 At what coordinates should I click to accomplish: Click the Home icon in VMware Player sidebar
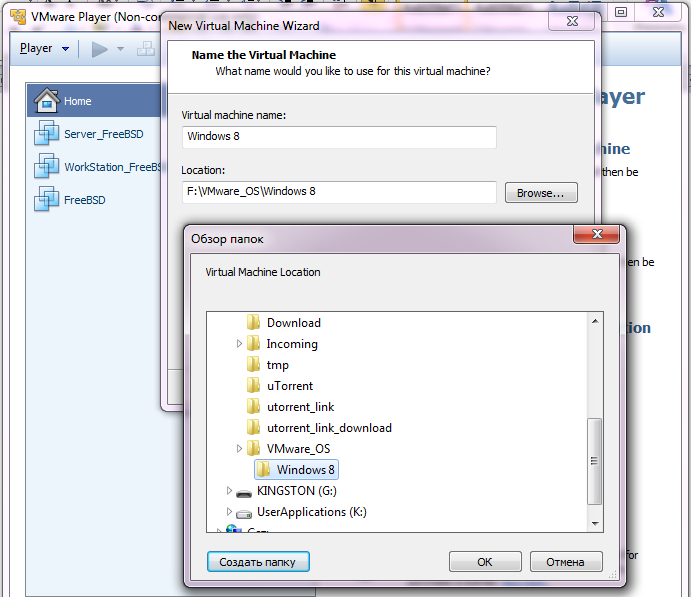click(x=46, y=100)
